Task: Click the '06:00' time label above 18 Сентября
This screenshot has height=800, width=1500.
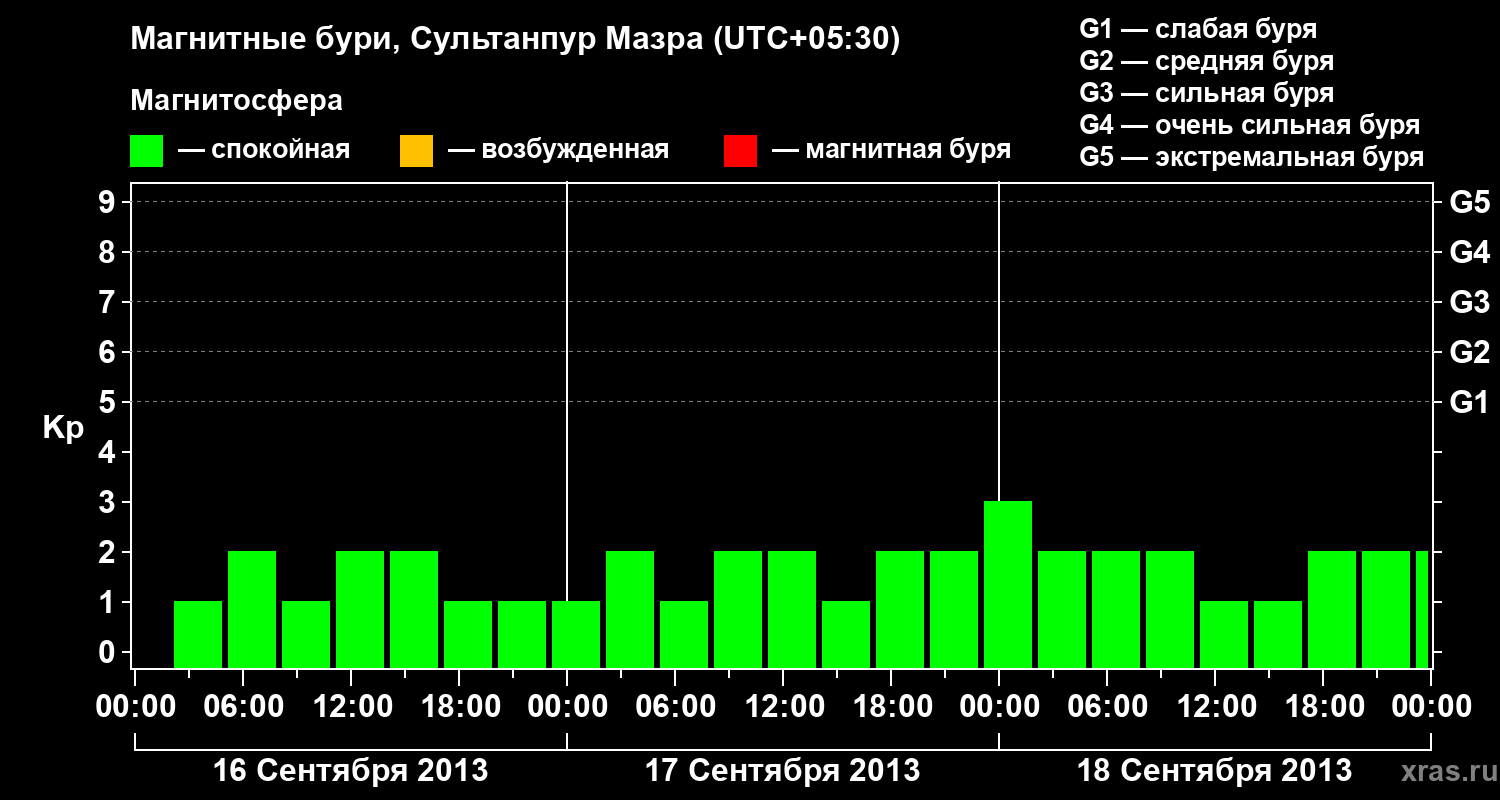Action: coord(1107,707)
